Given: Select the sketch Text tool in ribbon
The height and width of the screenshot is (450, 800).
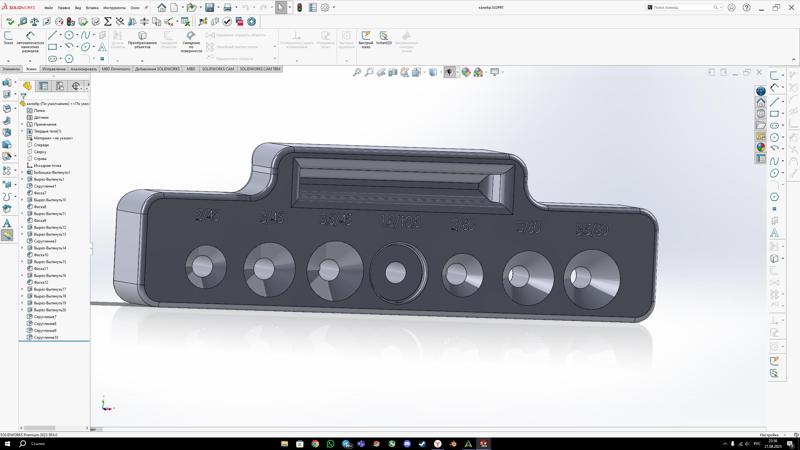Looking at the screenshot, I should click(102, 47).
